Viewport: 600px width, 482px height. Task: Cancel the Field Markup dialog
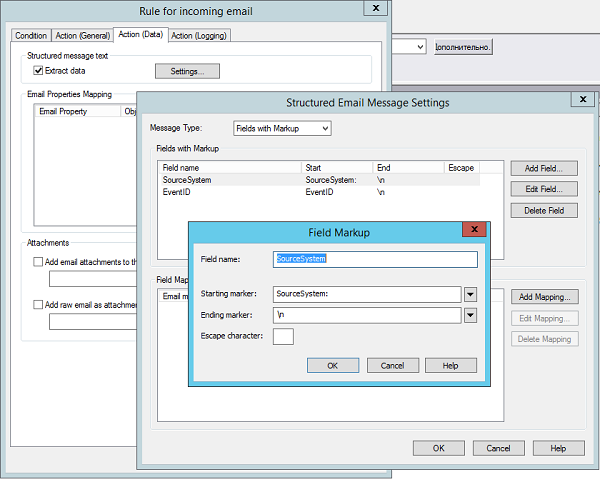[x=393, y=365]
